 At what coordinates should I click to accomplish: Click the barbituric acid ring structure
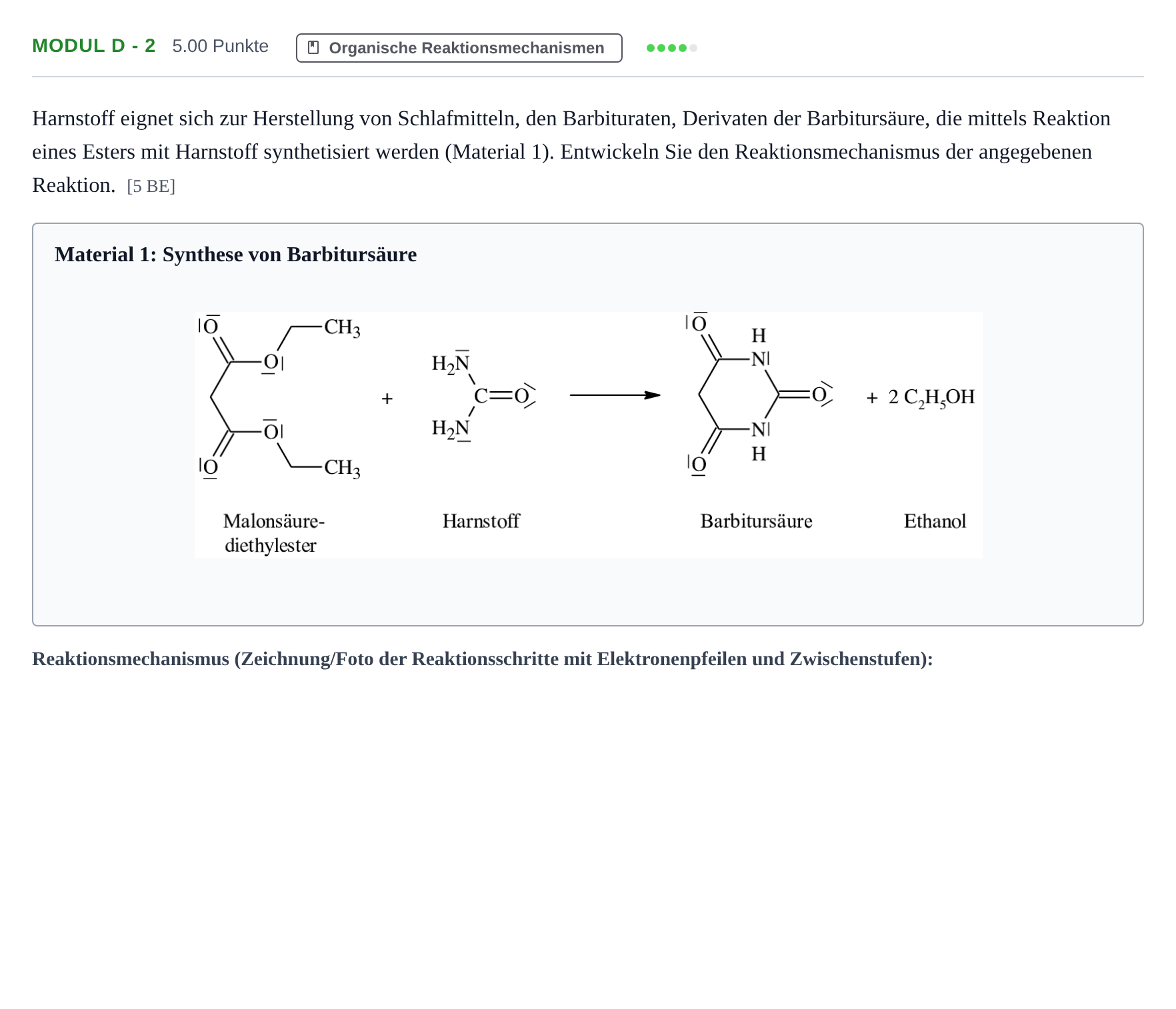coord(759,395)
